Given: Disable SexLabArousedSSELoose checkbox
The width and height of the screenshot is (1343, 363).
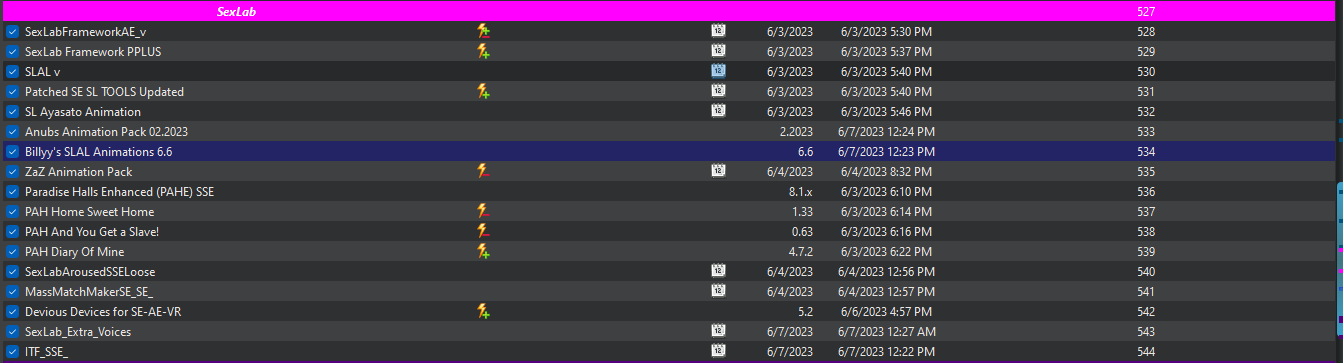Looking at the screenshot, I should pos(12,272).
